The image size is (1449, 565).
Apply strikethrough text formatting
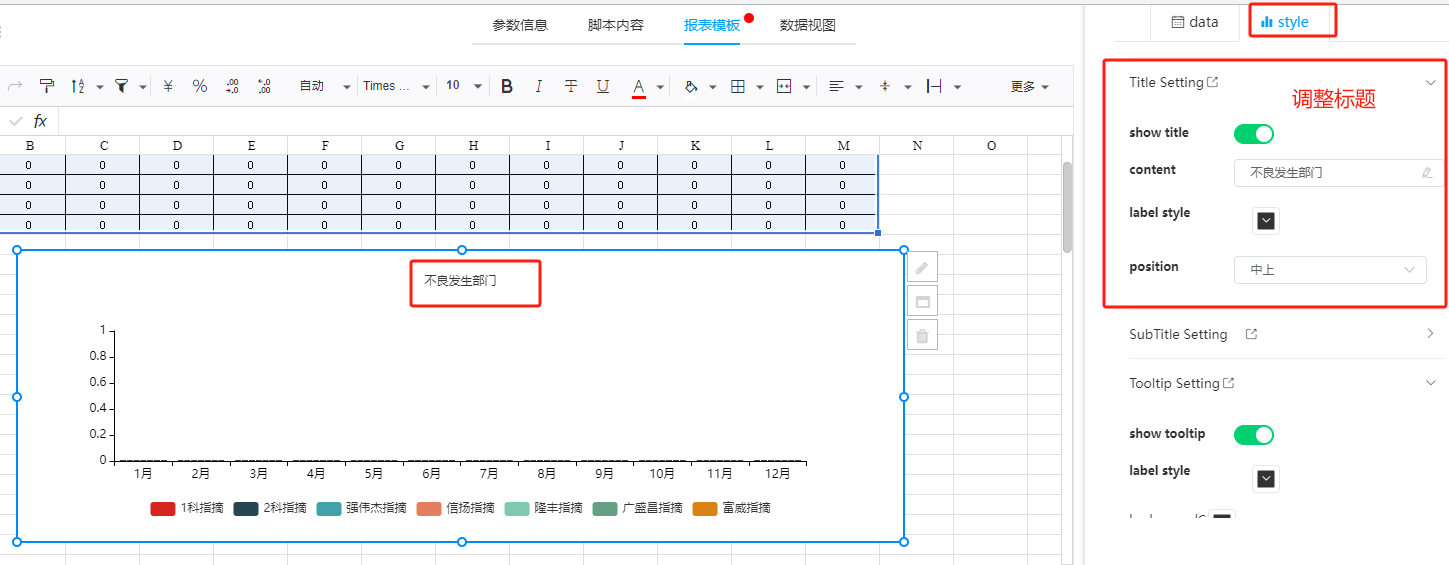pyautogui.click(x=571, y=86)
